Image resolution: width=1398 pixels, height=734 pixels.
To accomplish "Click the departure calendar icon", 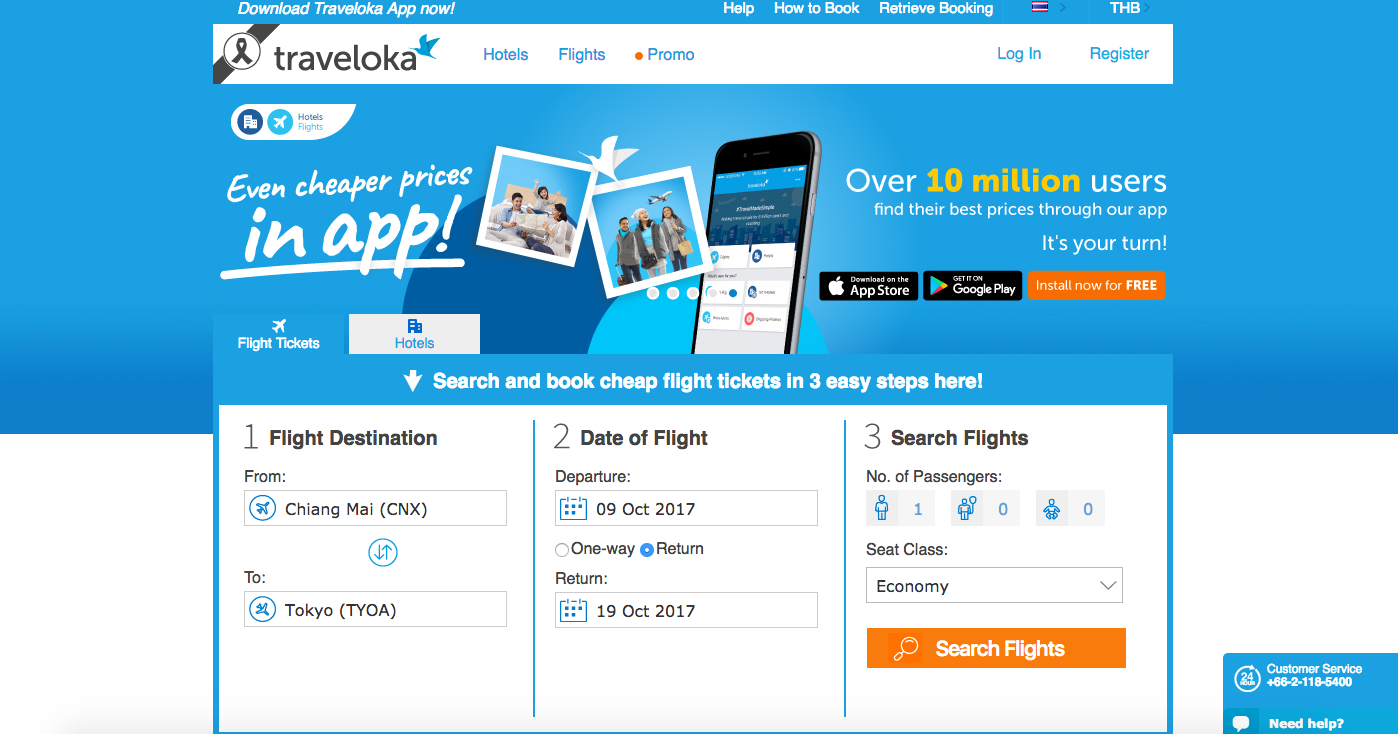I will click(573, 508).
